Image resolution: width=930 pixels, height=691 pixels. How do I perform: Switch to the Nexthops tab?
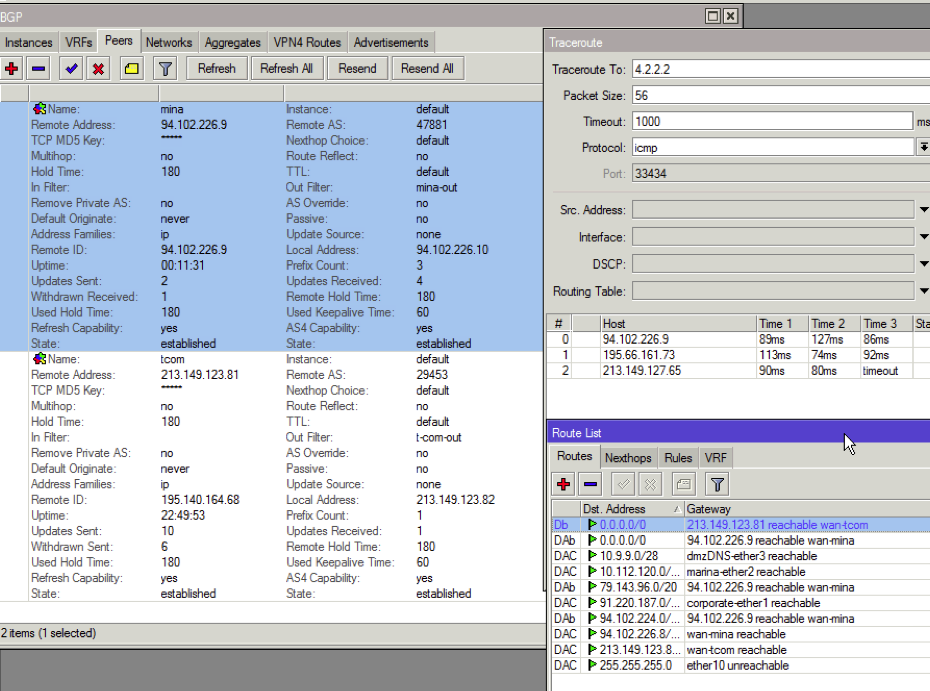[x=628, y=457]
